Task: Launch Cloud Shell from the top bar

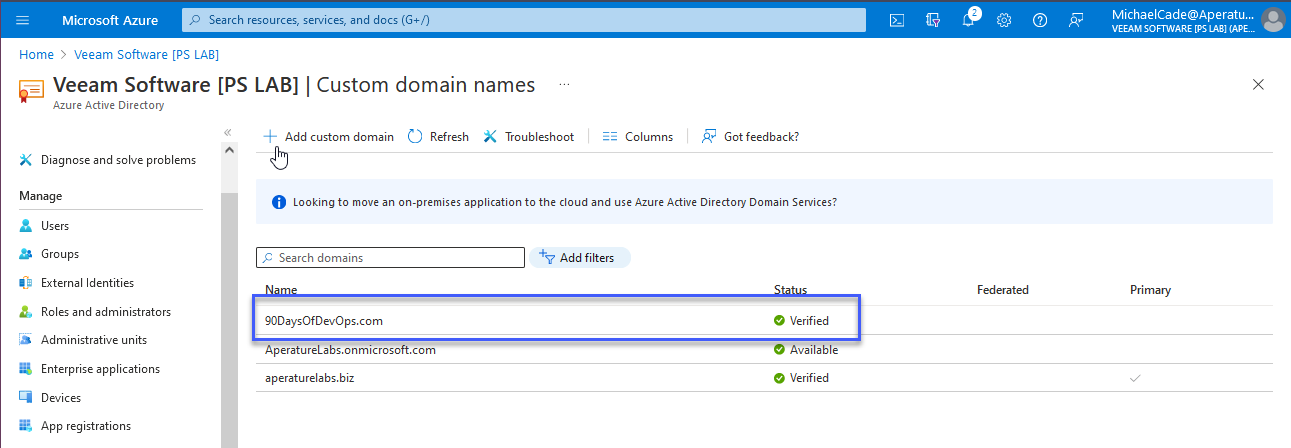Action: pyautogui.click(x=898, y=20)
